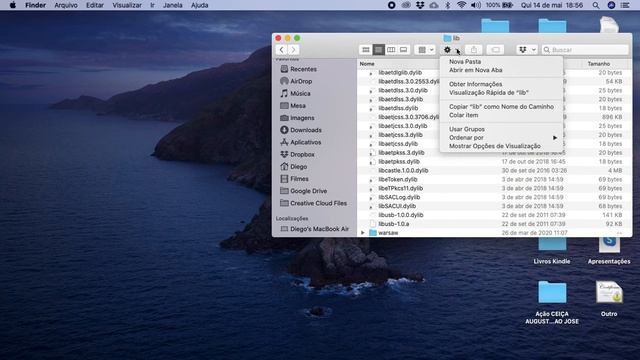This screenshot has width=640, height=360.
Task: Select file libeToken.dylib
Action: [x=398, y=180]
